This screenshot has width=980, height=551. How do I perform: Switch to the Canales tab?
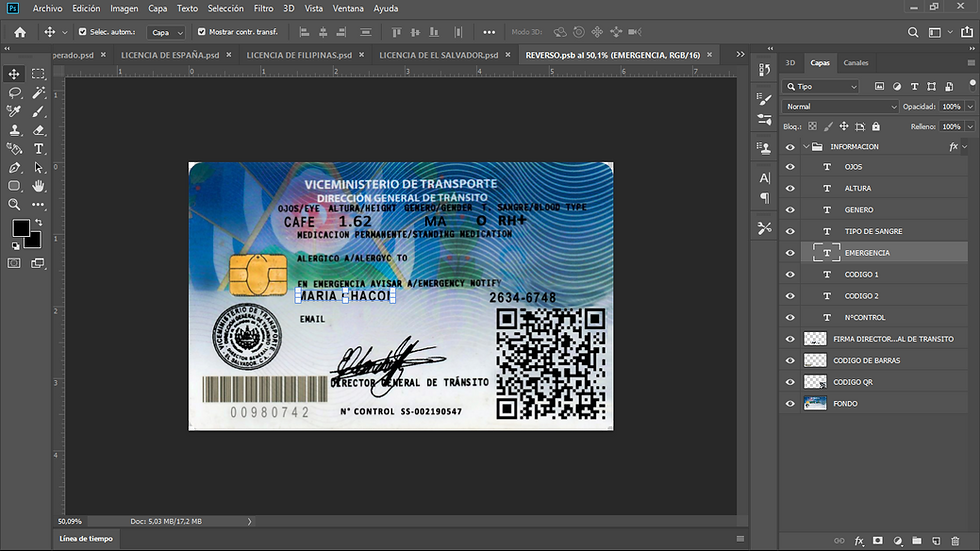pyautogui.click(x=856, y=62)
